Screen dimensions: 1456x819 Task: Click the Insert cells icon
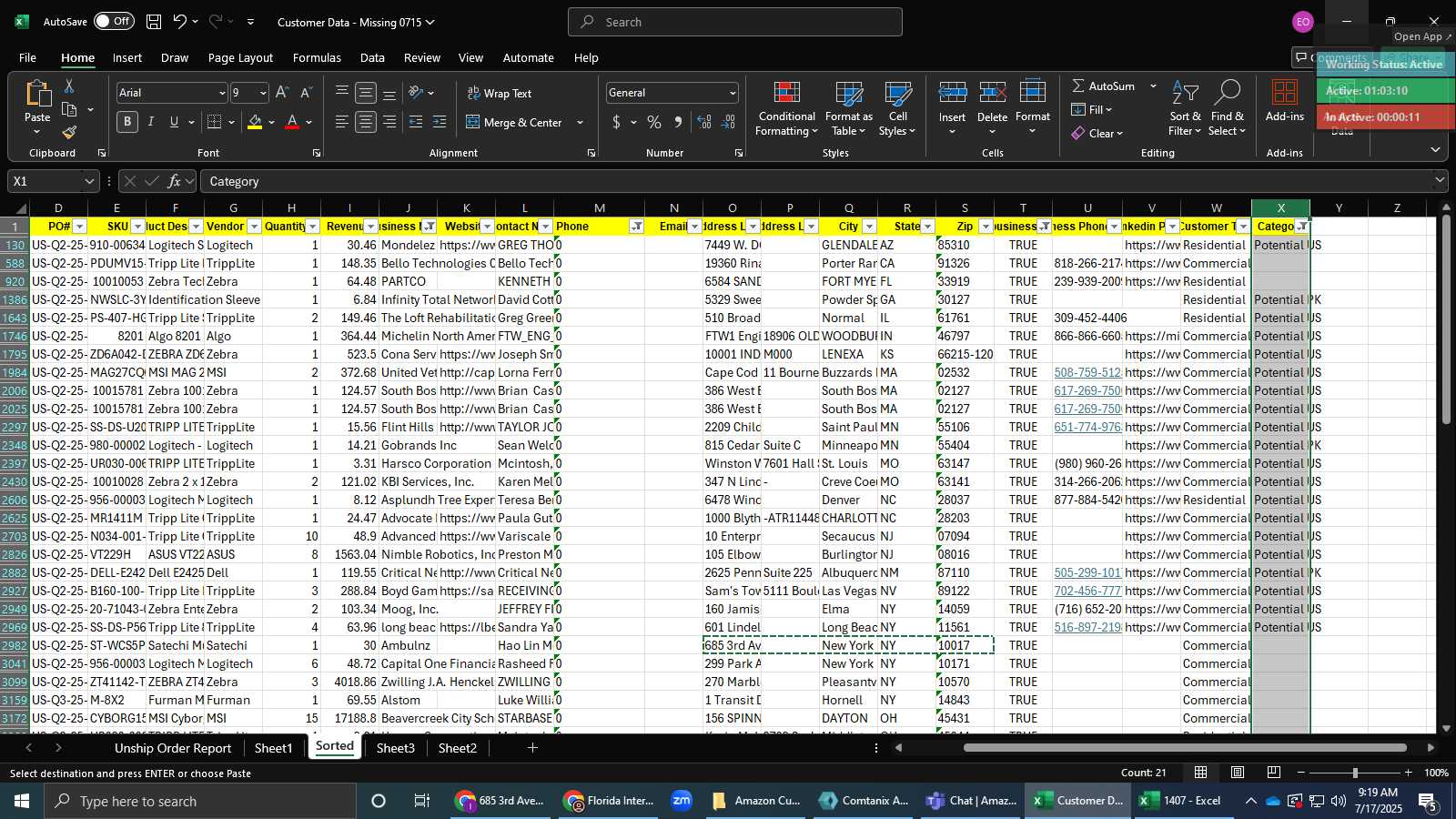[952, 93]
